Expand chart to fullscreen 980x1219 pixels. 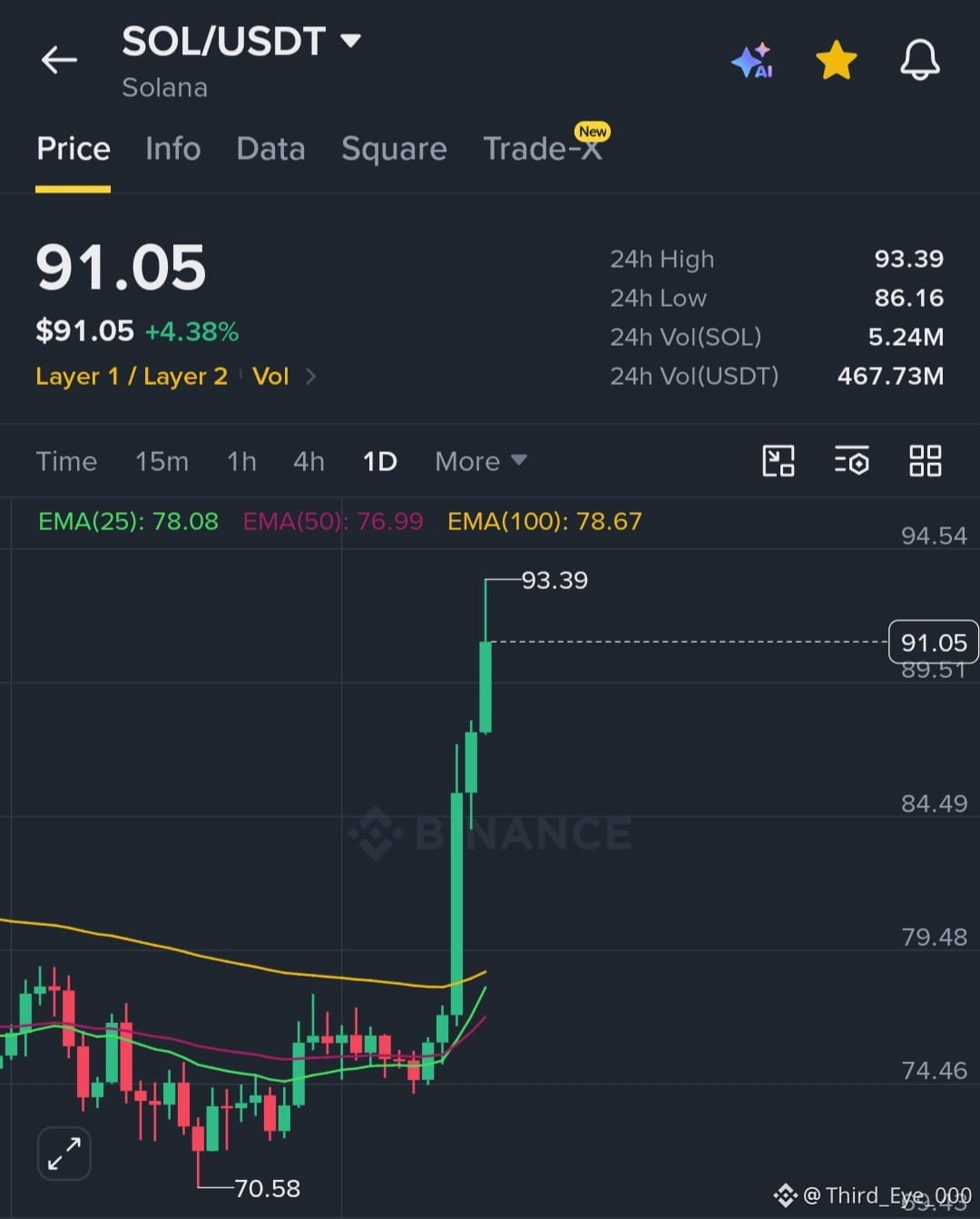click(x=64, y=1154)
